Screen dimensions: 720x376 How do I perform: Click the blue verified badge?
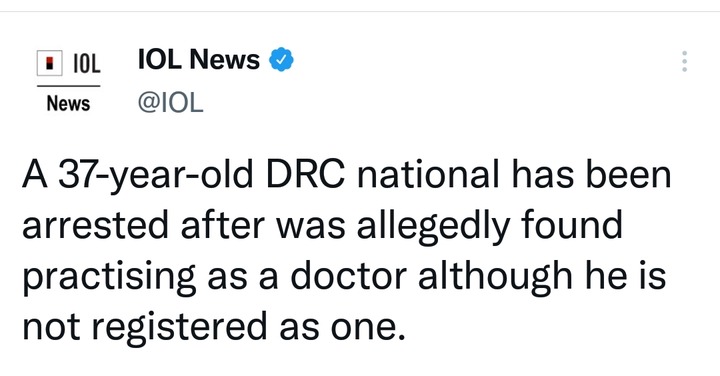click(281, 60)
